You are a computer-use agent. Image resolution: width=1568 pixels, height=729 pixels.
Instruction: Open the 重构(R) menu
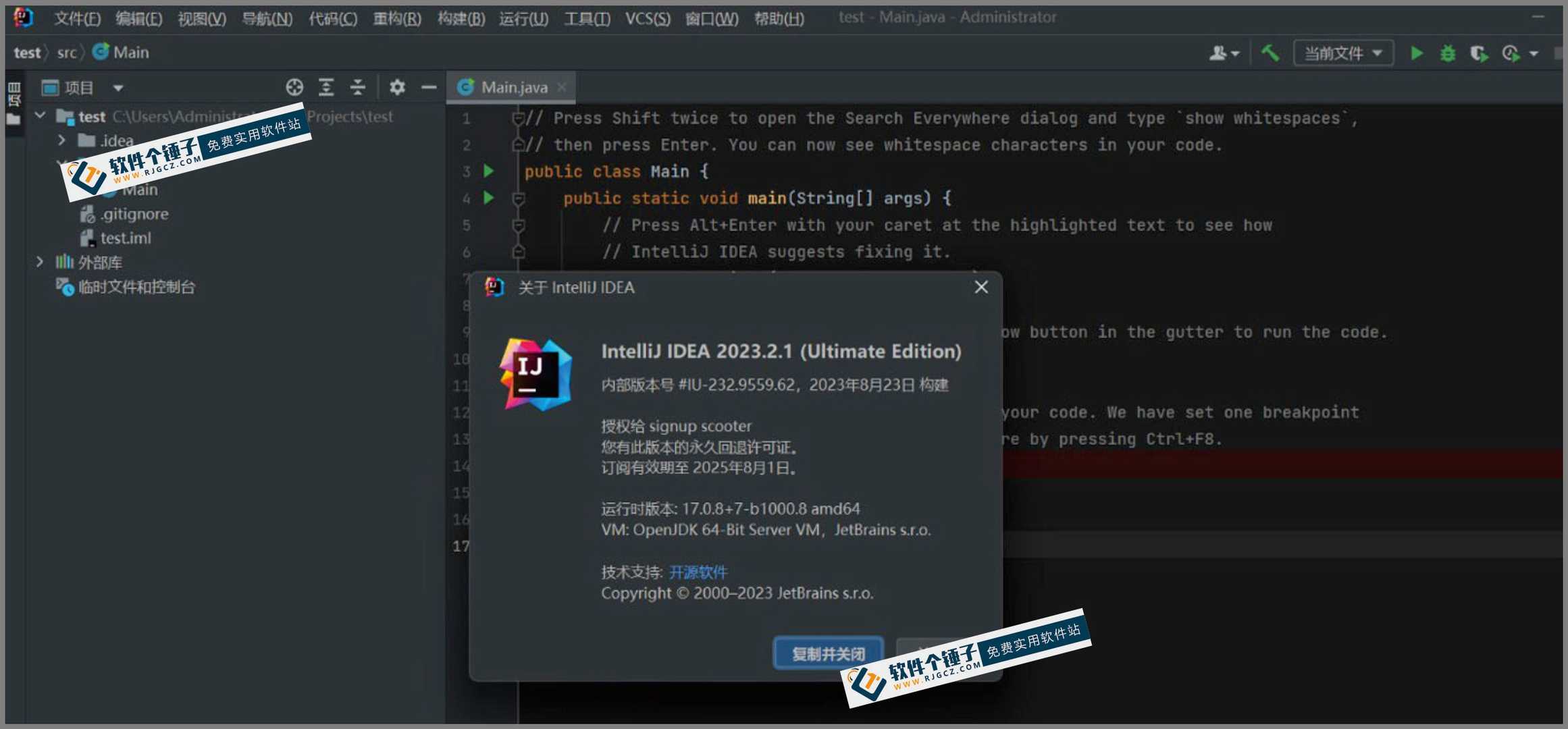[397, 18]
